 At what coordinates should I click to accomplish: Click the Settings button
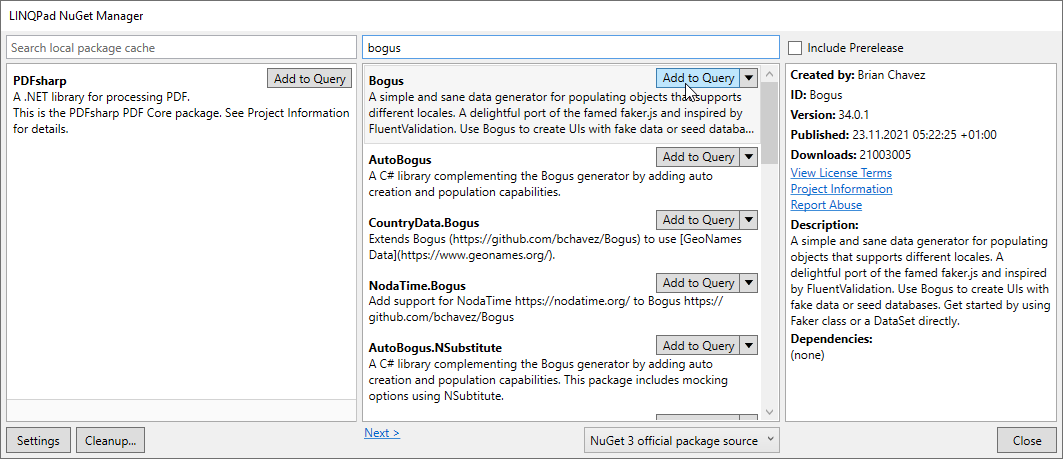(x=38, y=440)
